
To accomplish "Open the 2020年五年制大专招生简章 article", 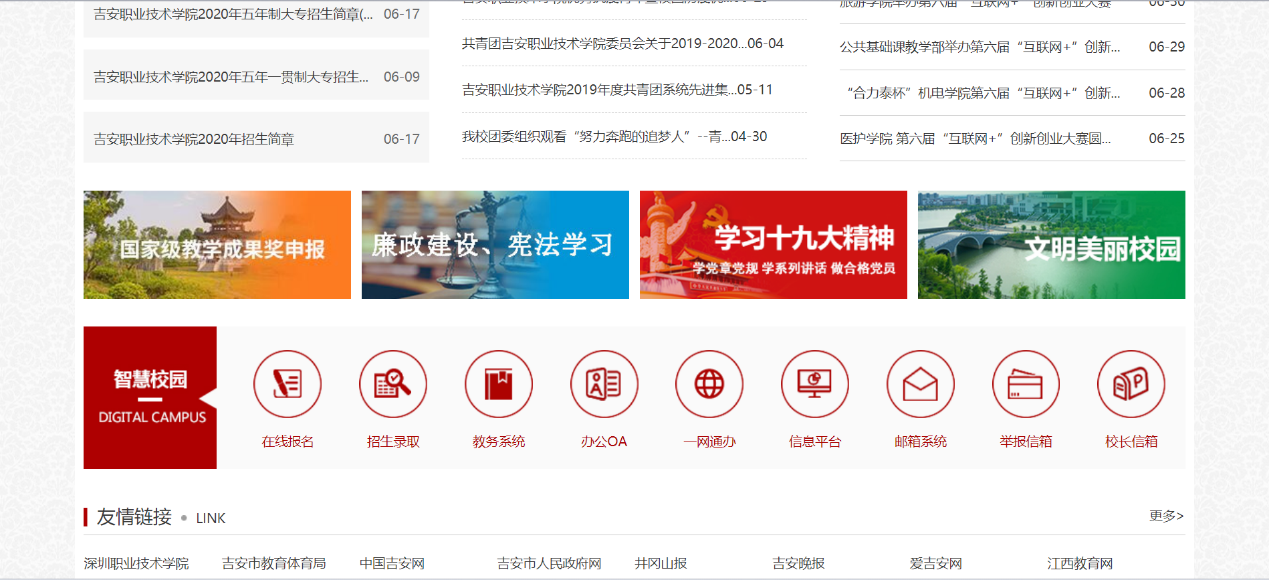I will click(234, 14).
